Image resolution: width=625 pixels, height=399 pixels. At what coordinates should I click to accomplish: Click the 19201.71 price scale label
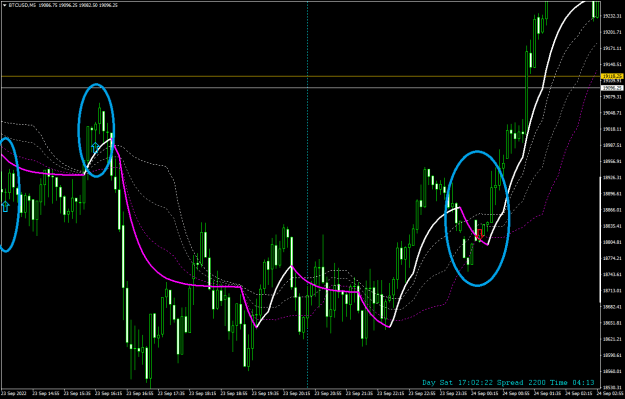(612, 32)
